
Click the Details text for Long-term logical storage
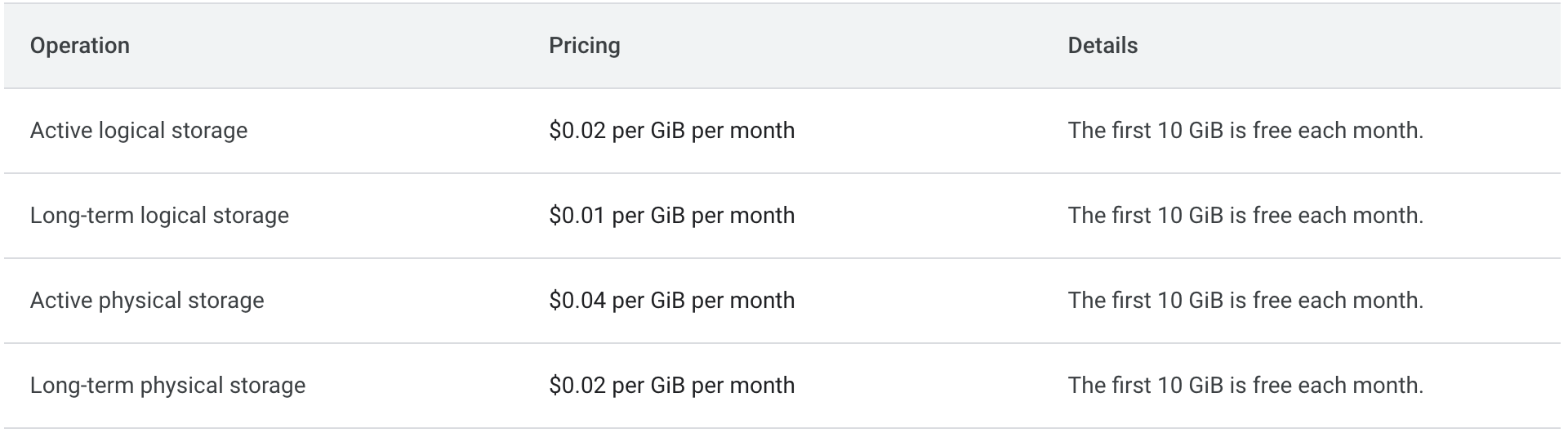point(1245,216)
